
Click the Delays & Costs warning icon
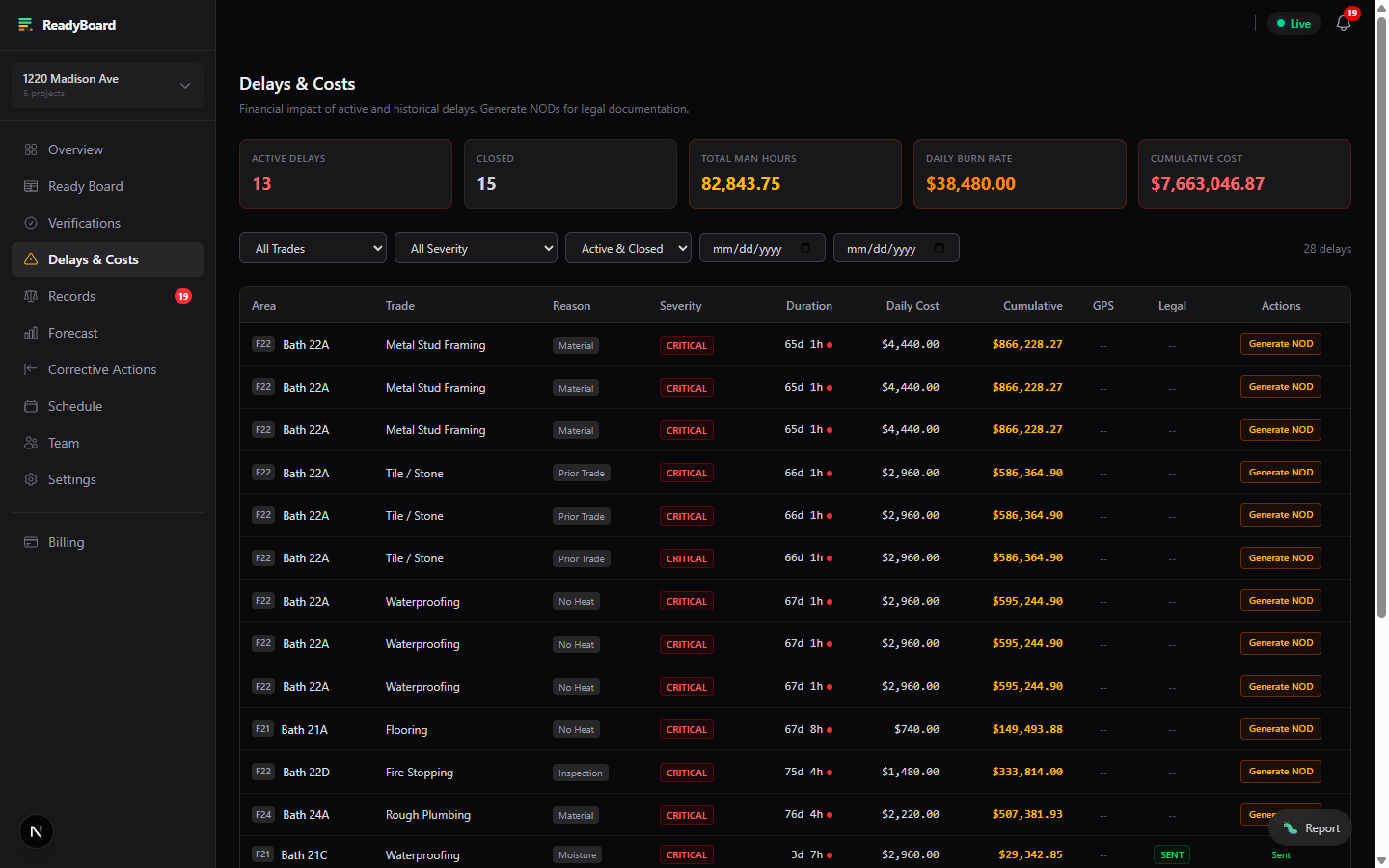click(31, 259)
